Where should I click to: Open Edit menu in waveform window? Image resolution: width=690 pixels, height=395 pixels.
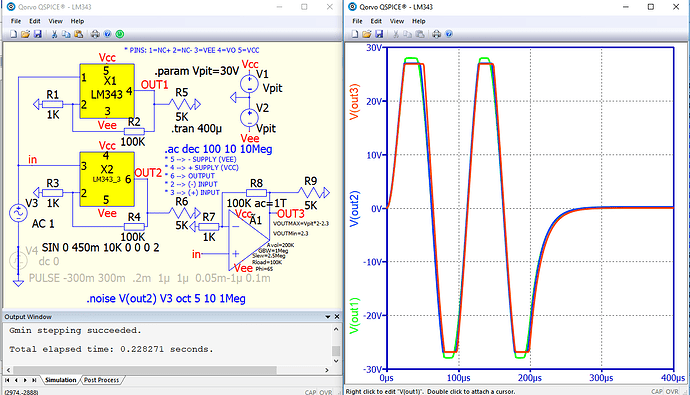(x=376, y=21)
